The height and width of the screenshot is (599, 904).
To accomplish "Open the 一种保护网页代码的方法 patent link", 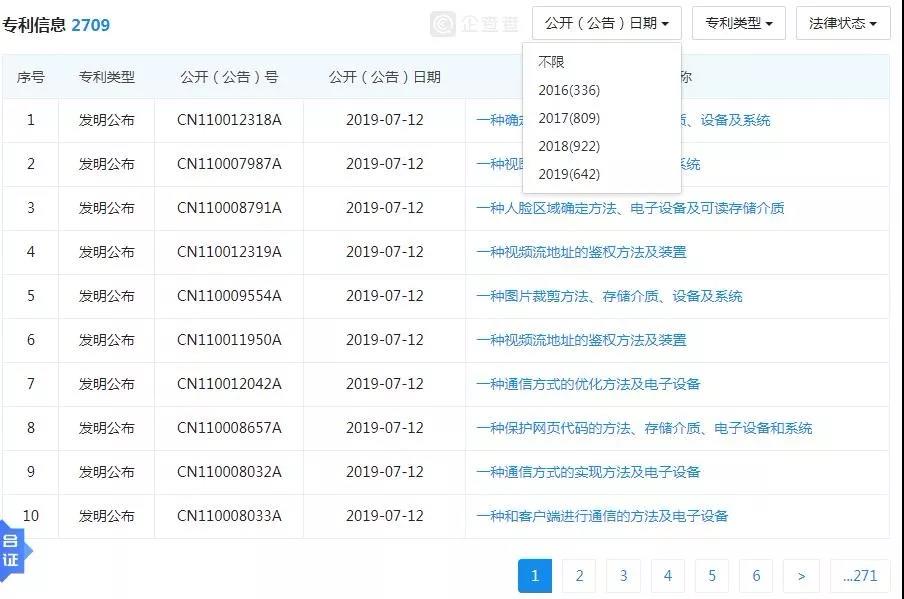I will click(x=645, y=428).
